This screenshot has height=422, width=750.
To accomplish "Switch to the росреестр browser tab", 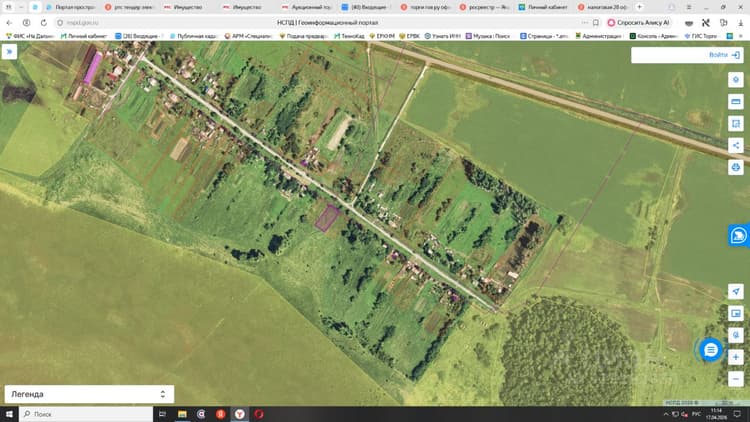I will (485, 7).
